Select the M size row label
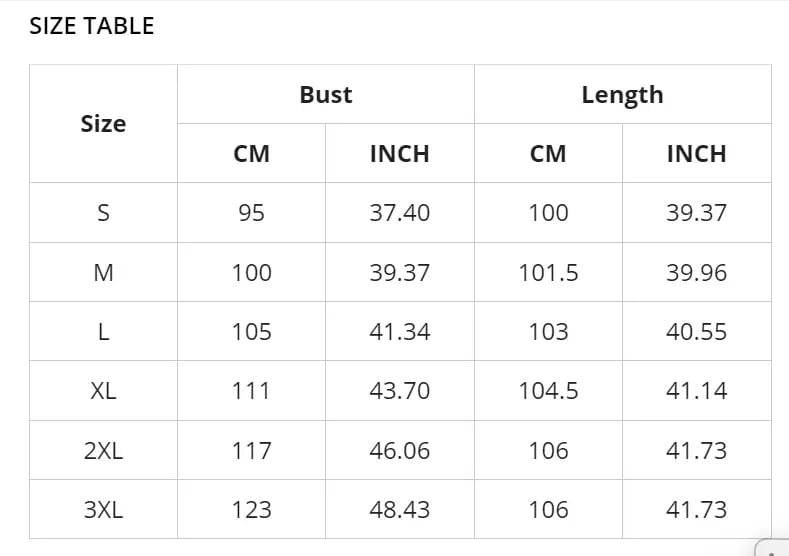 click(103, 273)
